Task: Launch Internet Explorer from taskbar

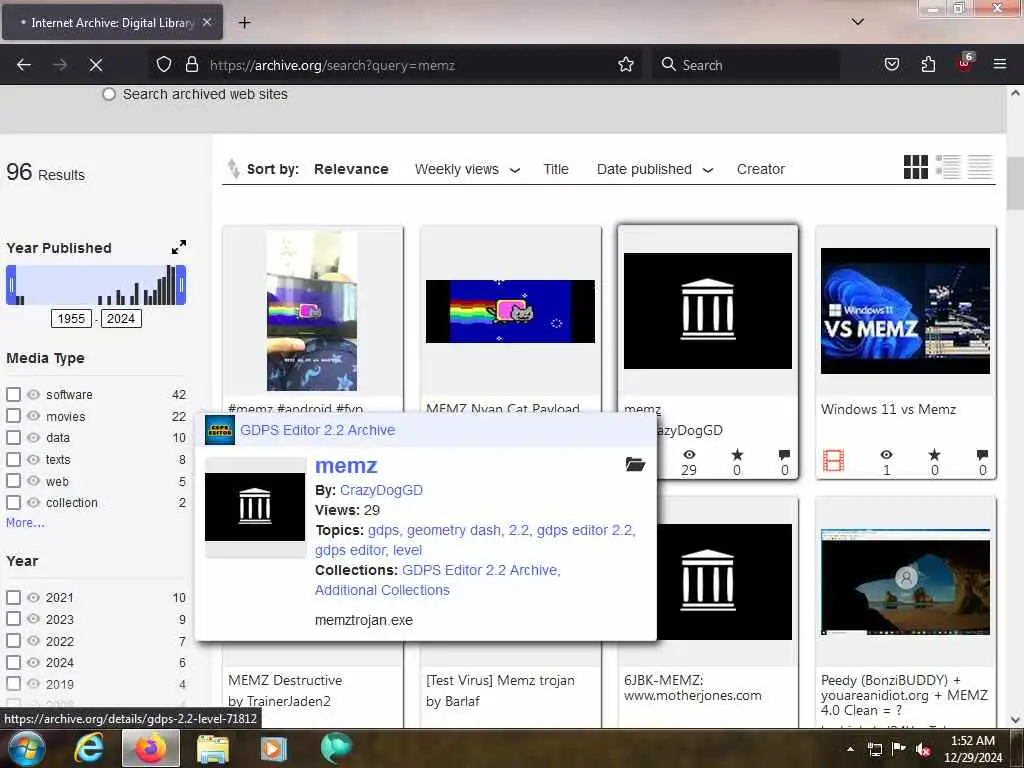Action: coord(88,748)
